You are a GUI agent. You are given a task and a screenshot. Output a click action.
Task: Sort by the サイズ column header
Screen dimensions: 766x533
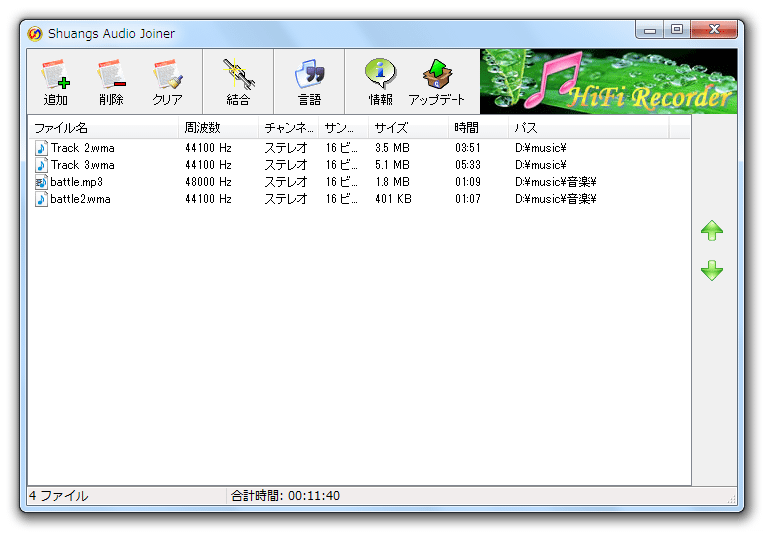(x=408, y=128)
